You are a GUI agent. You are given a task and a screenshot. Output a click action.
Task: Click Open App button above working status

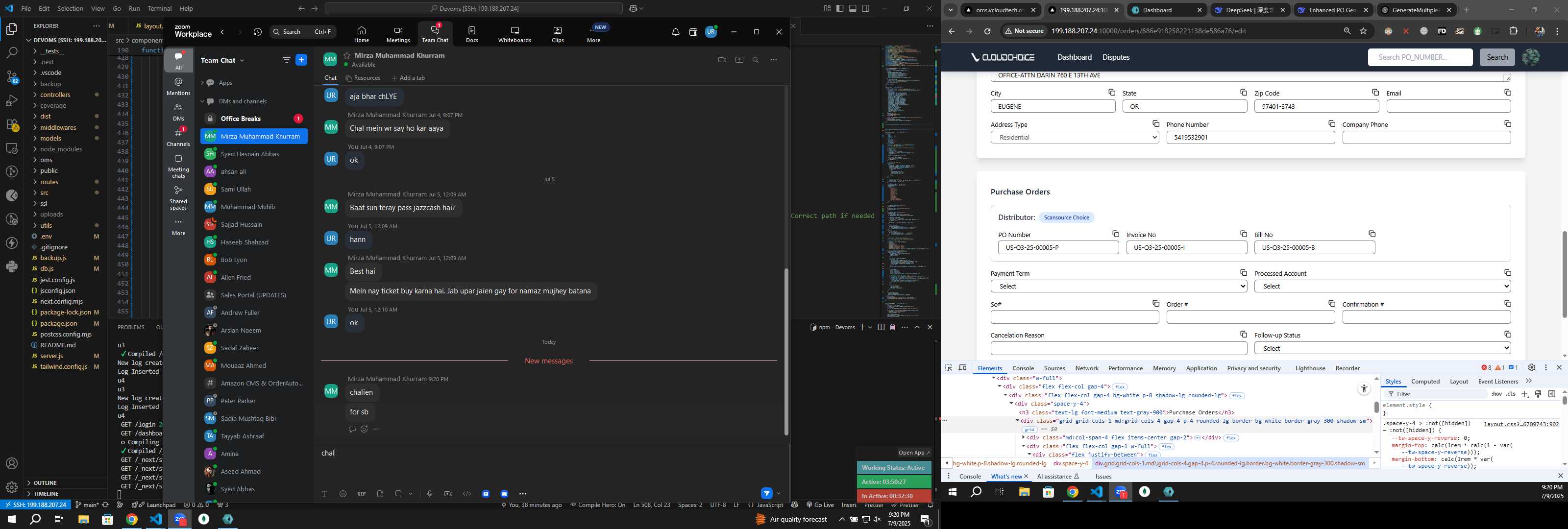(914, 452)
